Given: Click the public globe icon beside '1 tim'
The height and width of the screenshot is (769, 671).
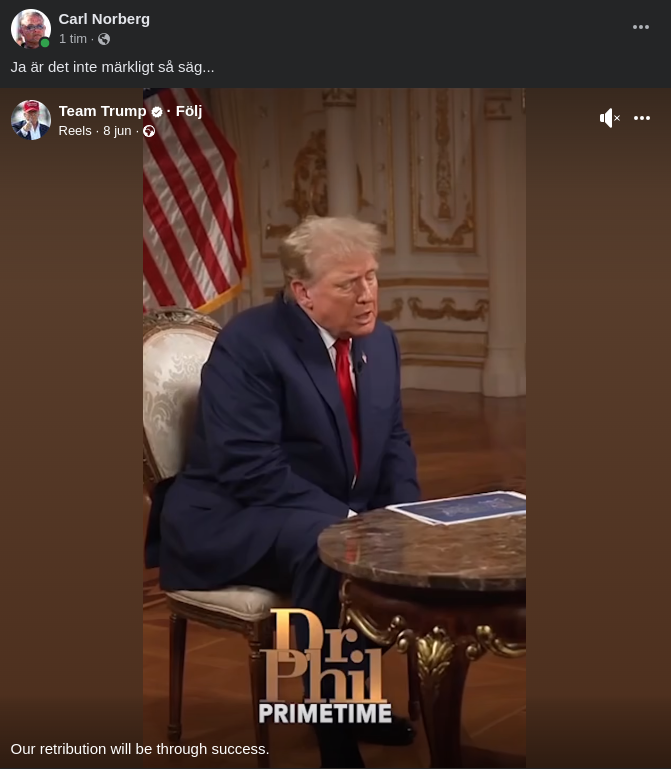Looking at the screenshot, I should (x=104, y=39).
